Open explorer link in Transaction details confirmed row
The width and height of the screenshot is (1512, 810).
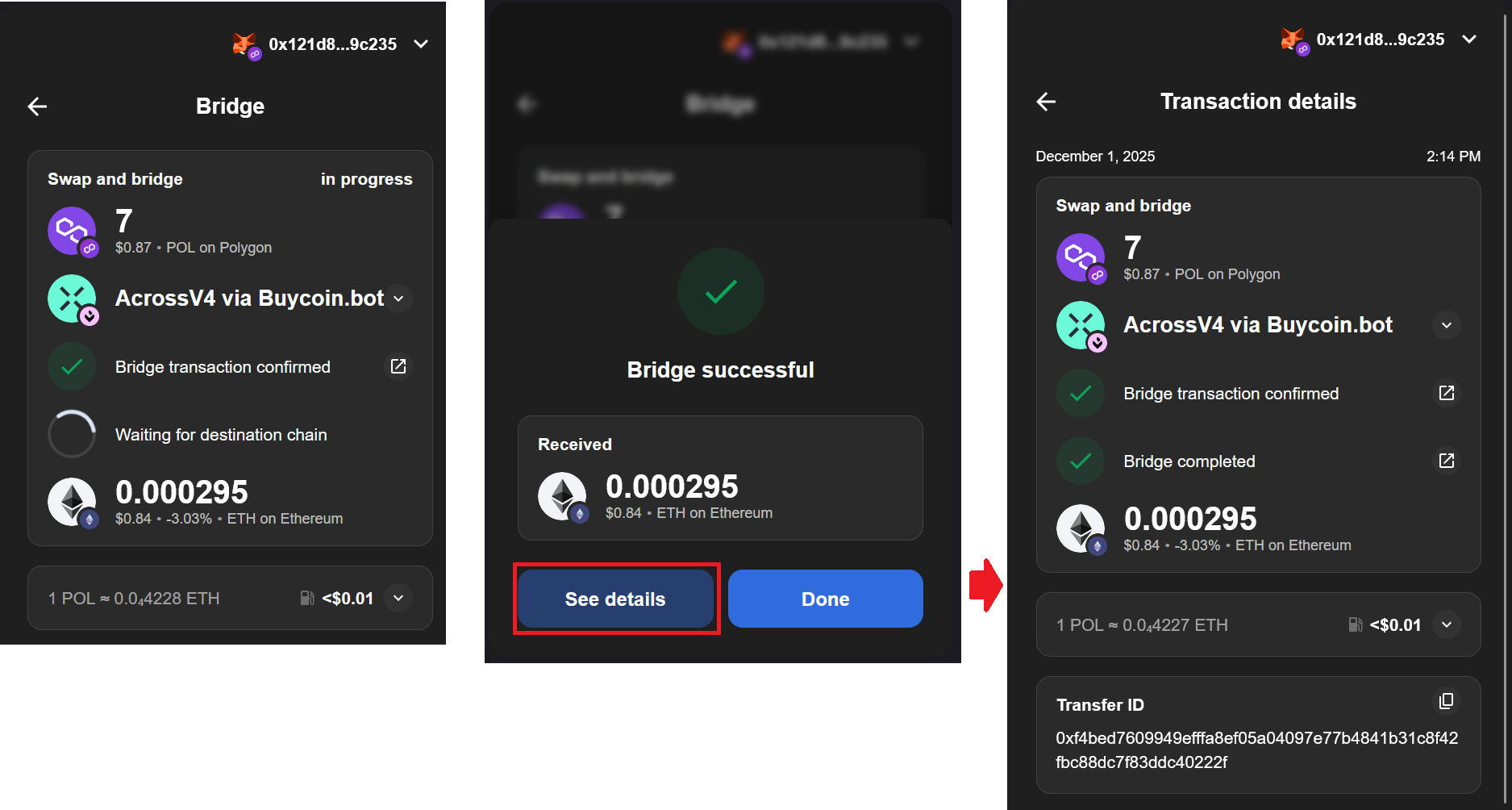point(1447,393)
